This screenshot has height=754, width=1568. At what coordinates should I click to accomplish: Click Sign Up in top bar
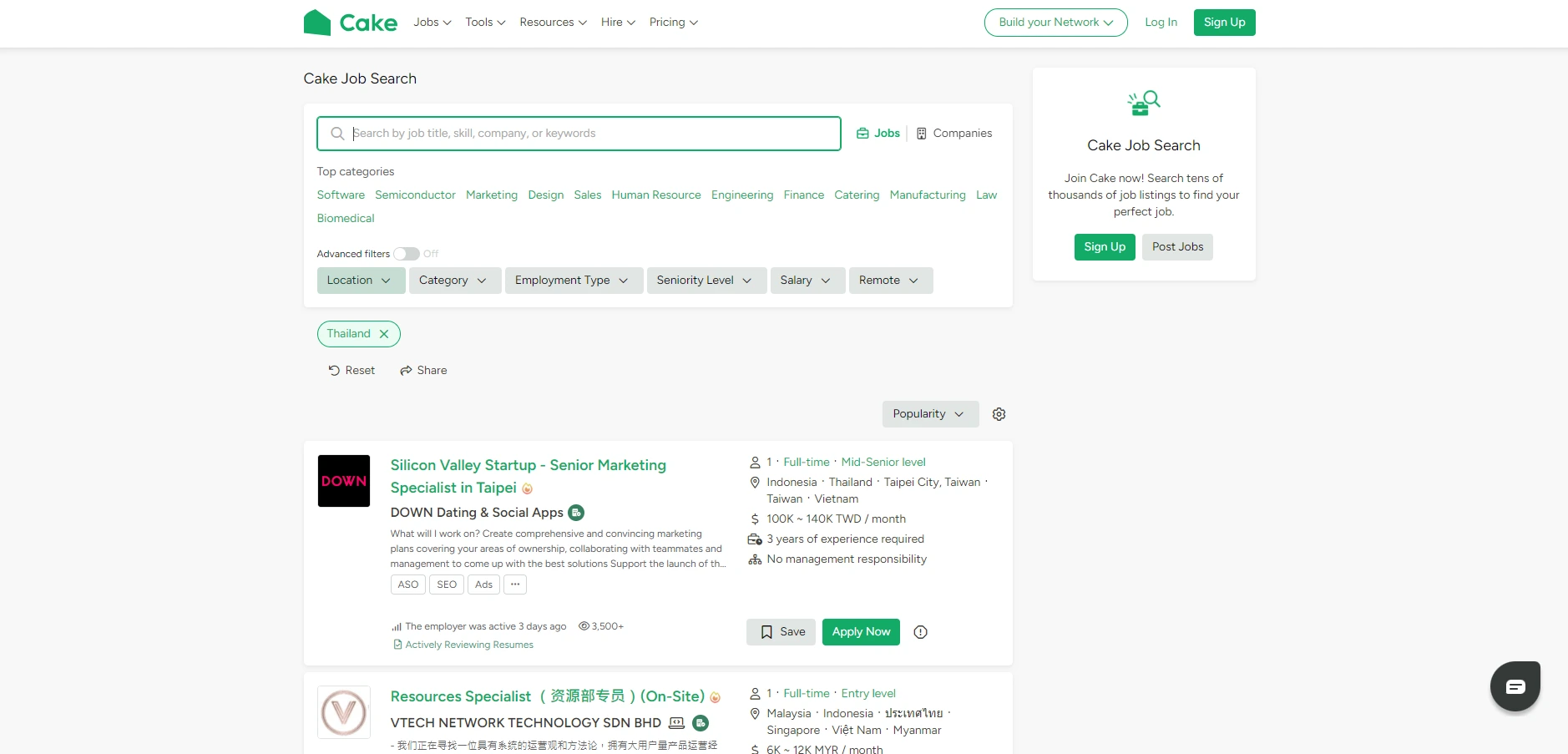[x=1224, y=23]
